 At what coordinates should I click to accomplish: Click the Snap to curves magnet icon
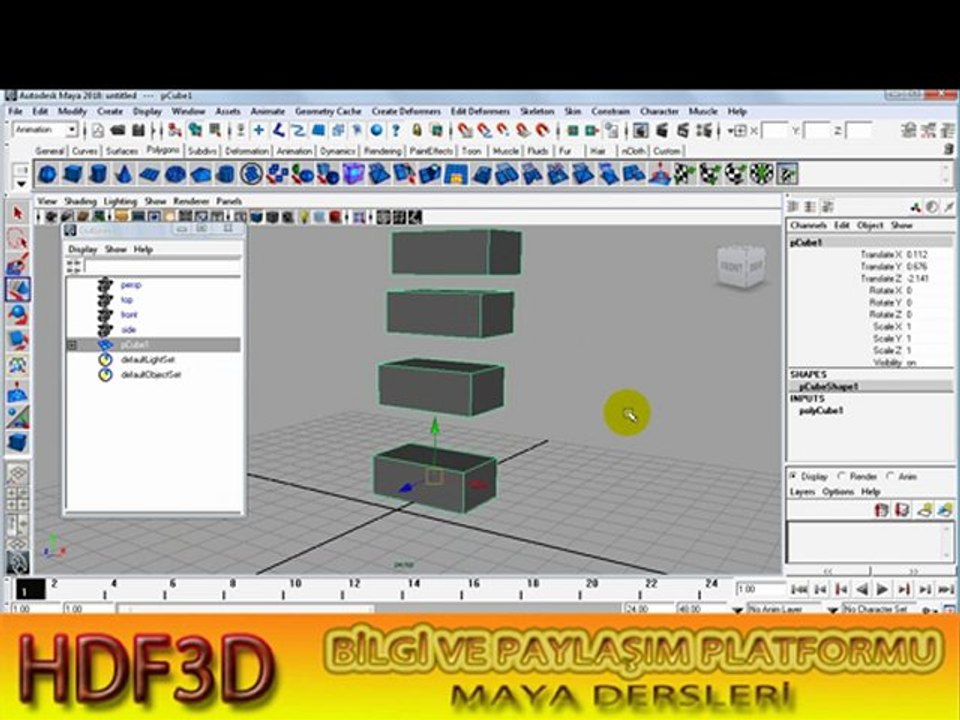484,130
